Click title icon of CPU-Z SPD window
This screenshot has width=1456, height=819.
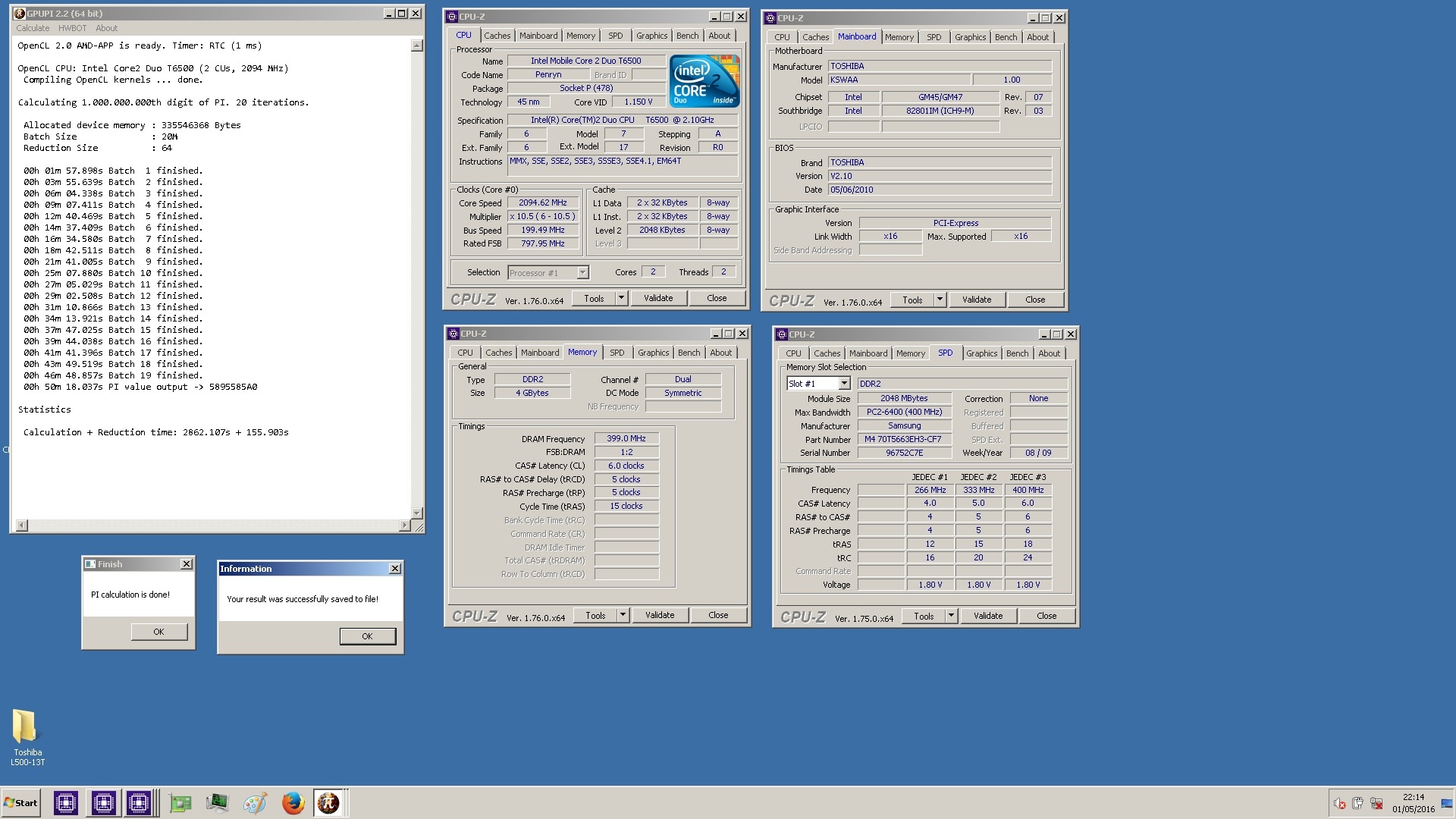[x=781, y=334]
